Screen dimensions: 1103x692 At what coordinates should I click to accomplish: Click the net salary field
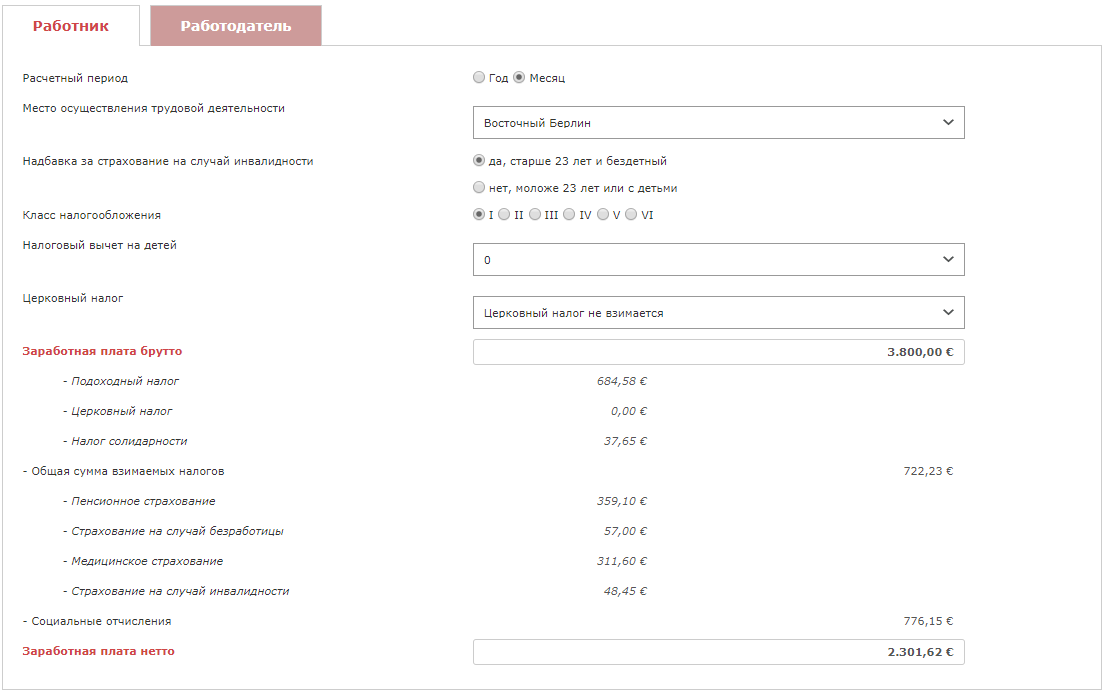(x=718, y=652)
